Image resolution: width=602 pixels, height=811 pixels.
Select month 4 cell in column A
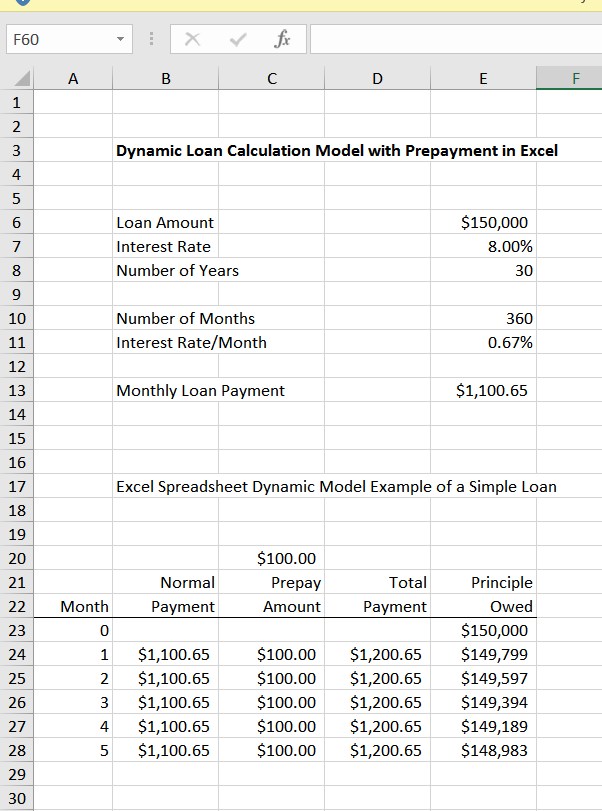click(73, 727)
